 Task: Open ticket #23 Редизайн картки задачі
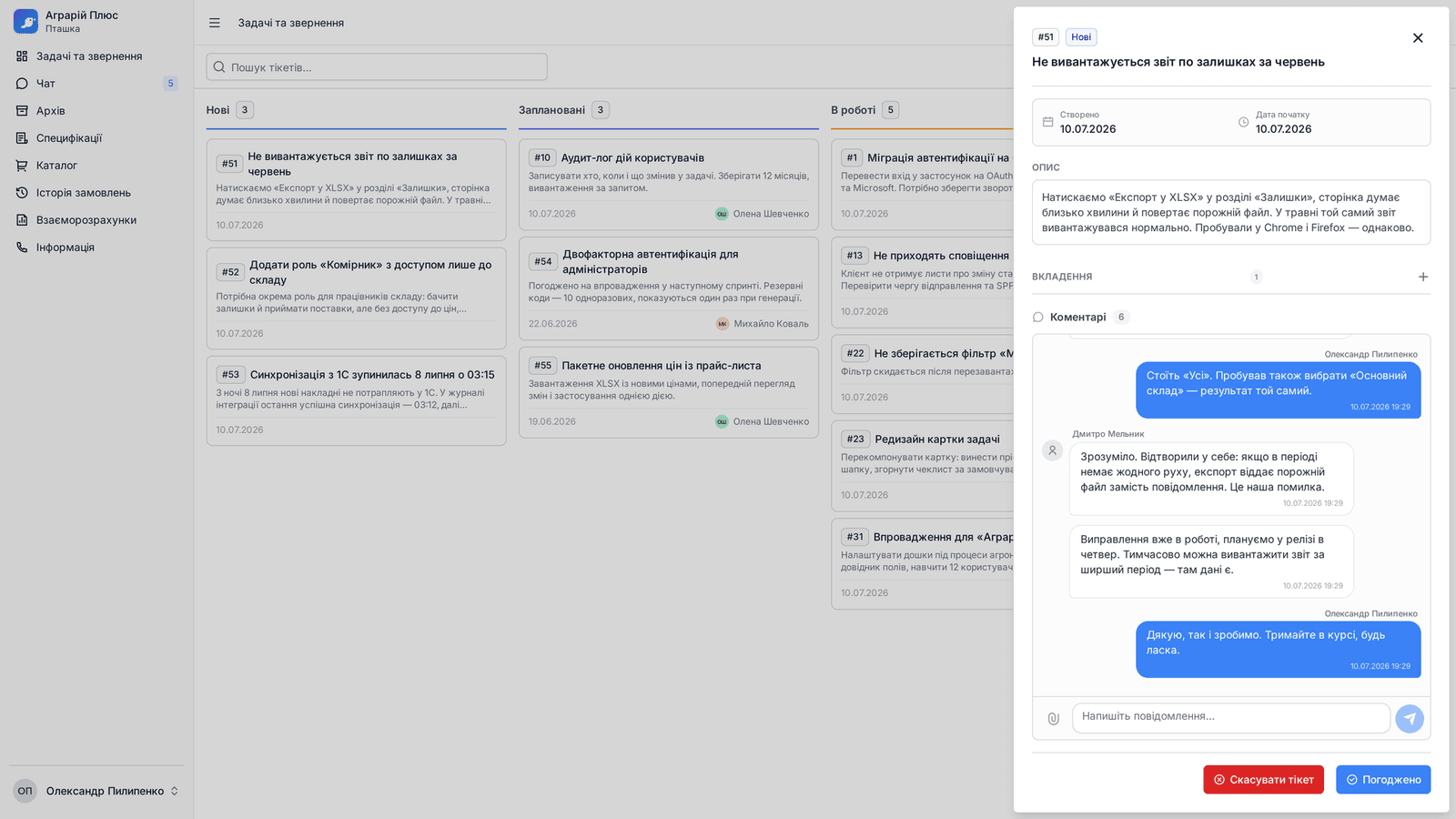pyautogui.click(x=923, y=466)
